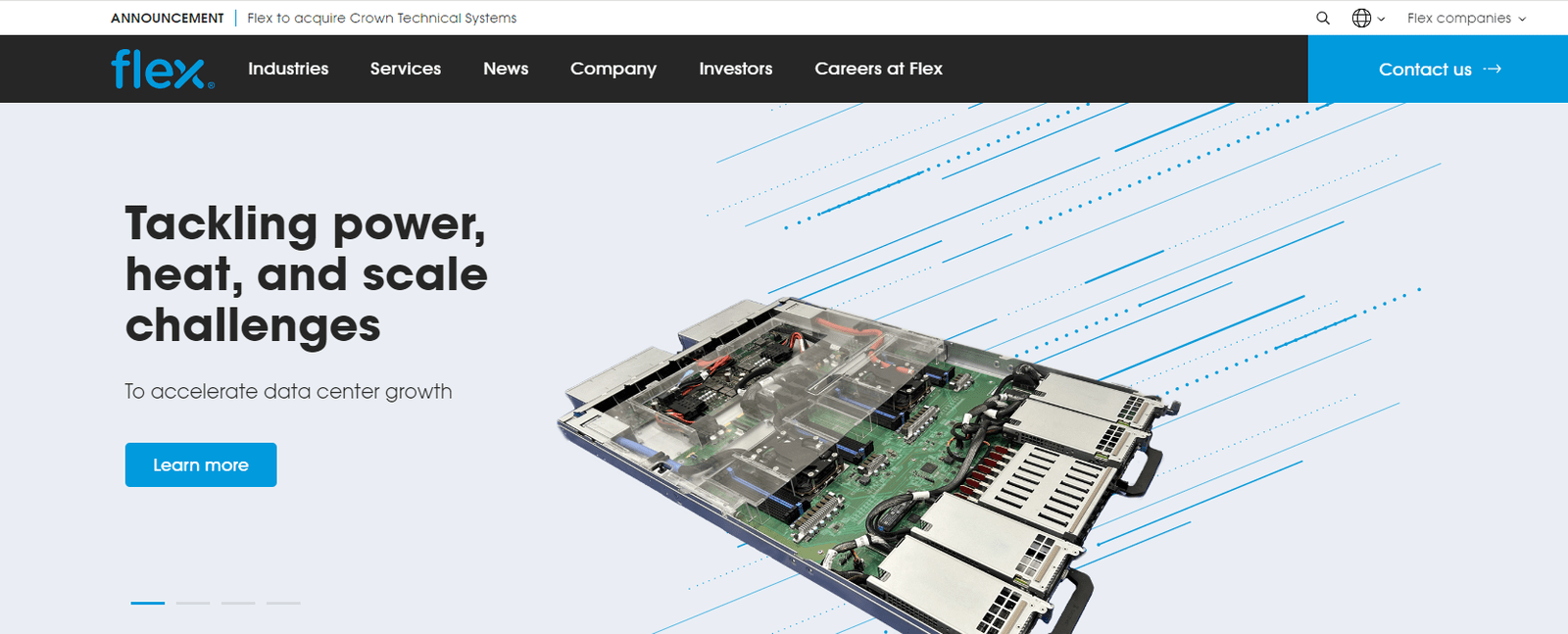Go home via the flex logo
Image resolution: width=1568 pixels, height=634 pixels.
coord(162,70)
